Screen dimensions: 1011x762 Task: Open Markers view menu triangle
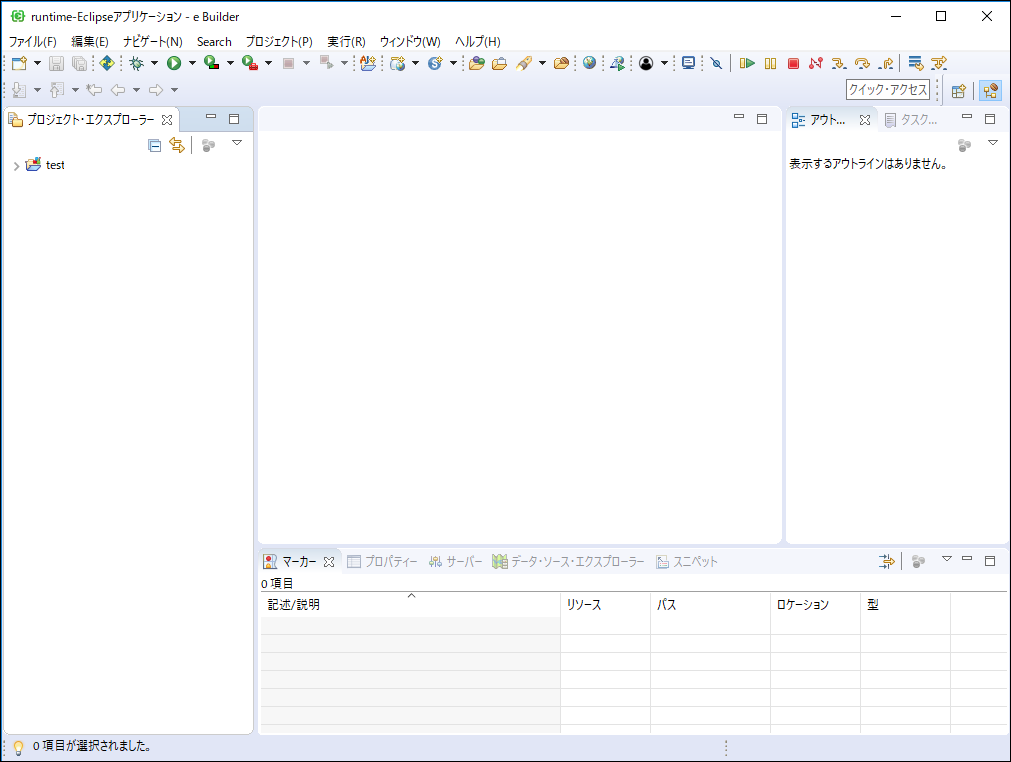[947, 559]
